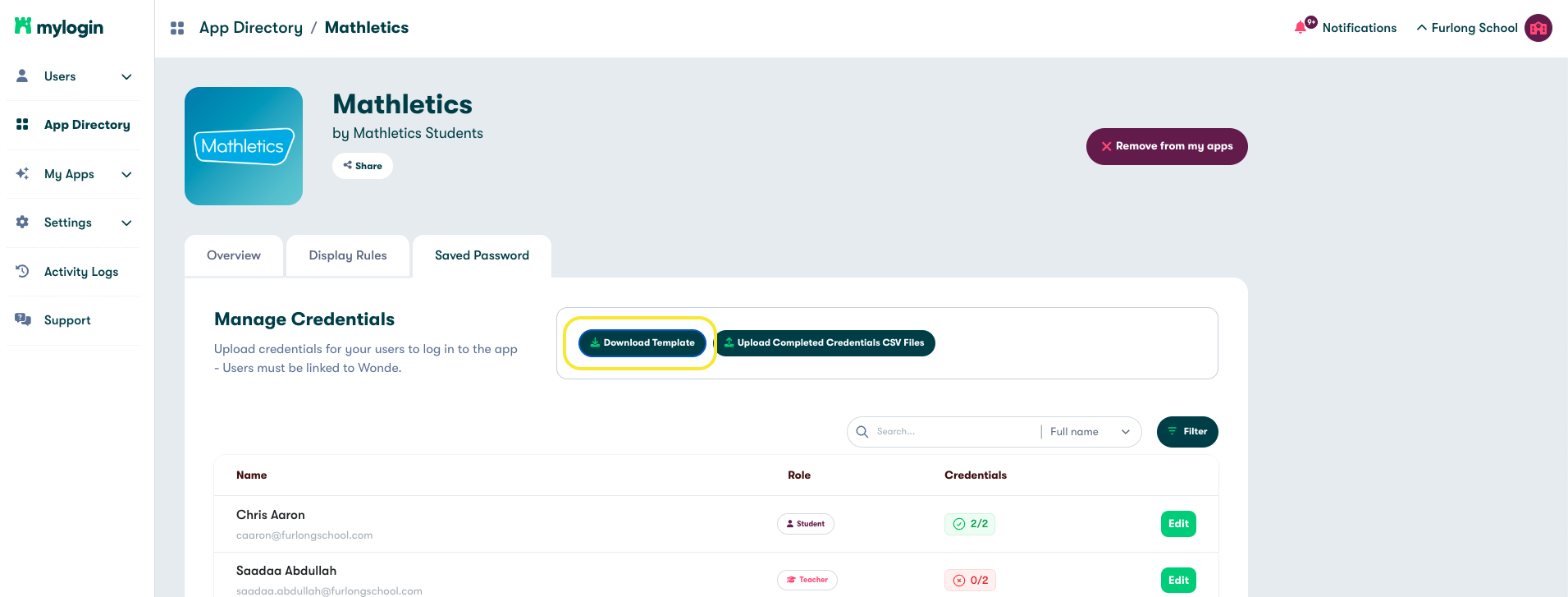Image resolution: width=1568 pixels, height=597 pixels.
Task: Click the Settings gear icon
Action: click(x=23, y=222)
